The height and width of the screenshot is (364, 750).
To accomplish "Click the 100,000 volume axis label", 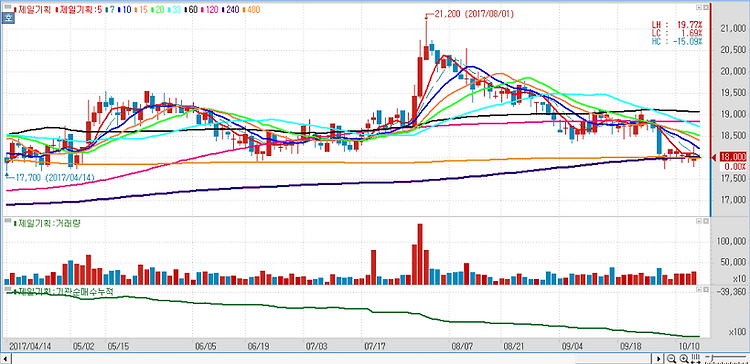I will coord(731,242).
